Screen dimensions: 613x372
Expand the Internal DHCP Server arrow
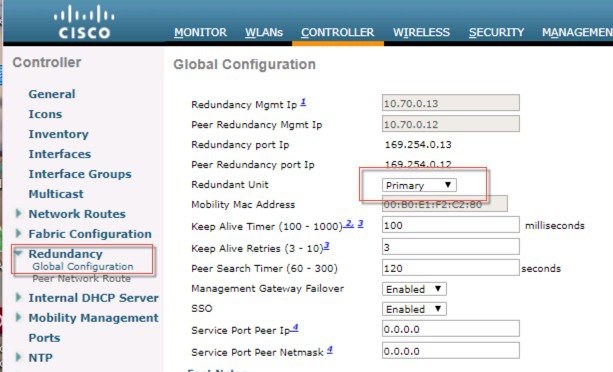(18, 297)
